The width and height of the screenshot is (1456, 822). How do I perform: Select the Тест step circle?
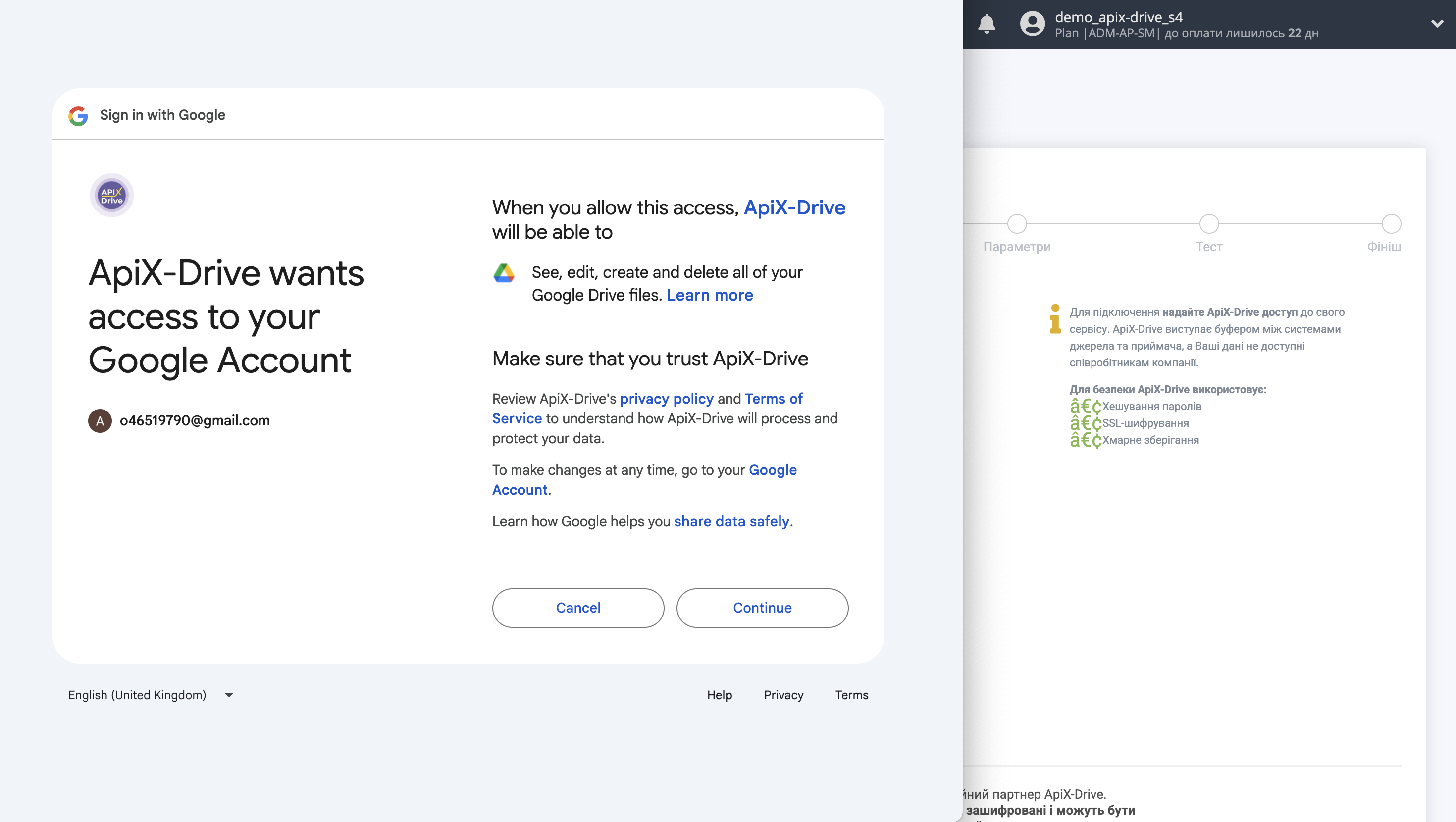pos(1209,224)
